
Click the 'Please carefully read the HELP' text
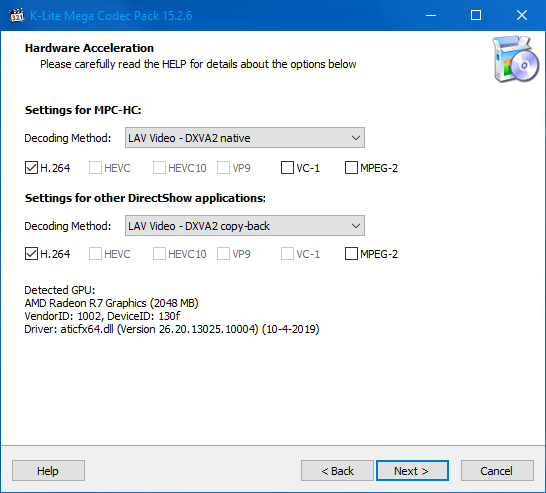(x=198, y=64)
